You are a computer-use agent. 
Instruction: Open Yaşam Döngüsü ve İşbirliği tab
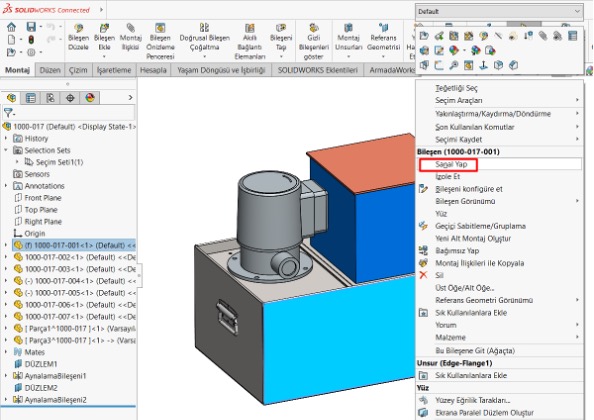tap(221, 70)
